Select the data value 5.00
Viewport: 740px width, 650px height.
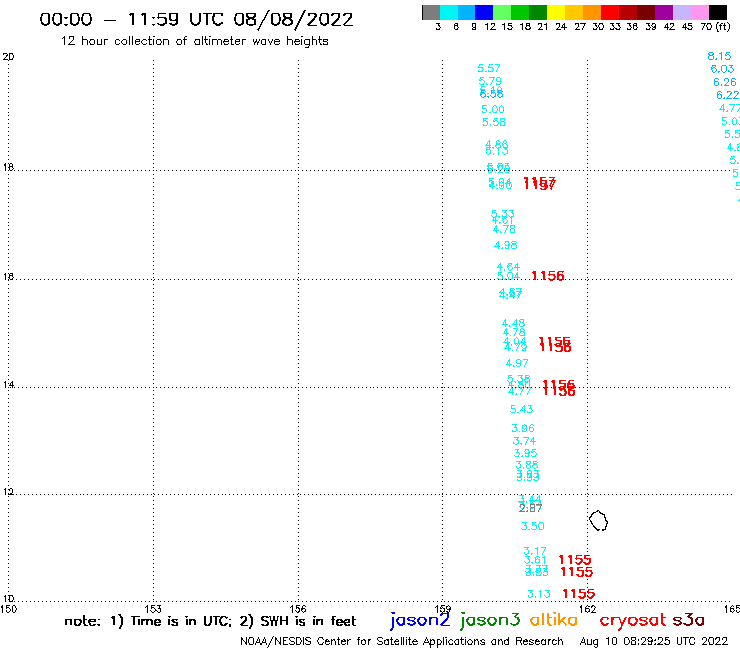click(x=493, y=110)
